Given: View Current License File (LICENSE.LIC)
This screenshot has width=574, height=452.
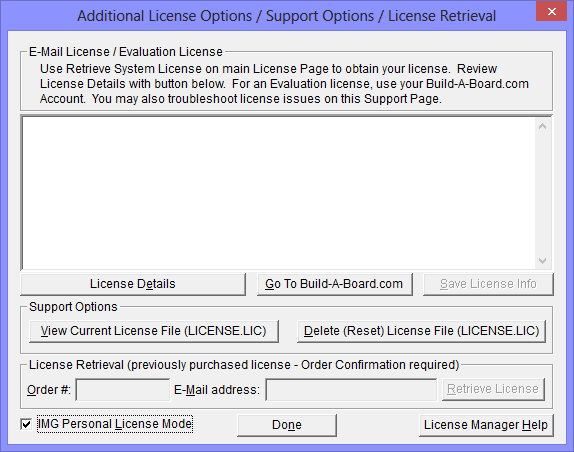Looking at the screenshot, I should point(154,331).
